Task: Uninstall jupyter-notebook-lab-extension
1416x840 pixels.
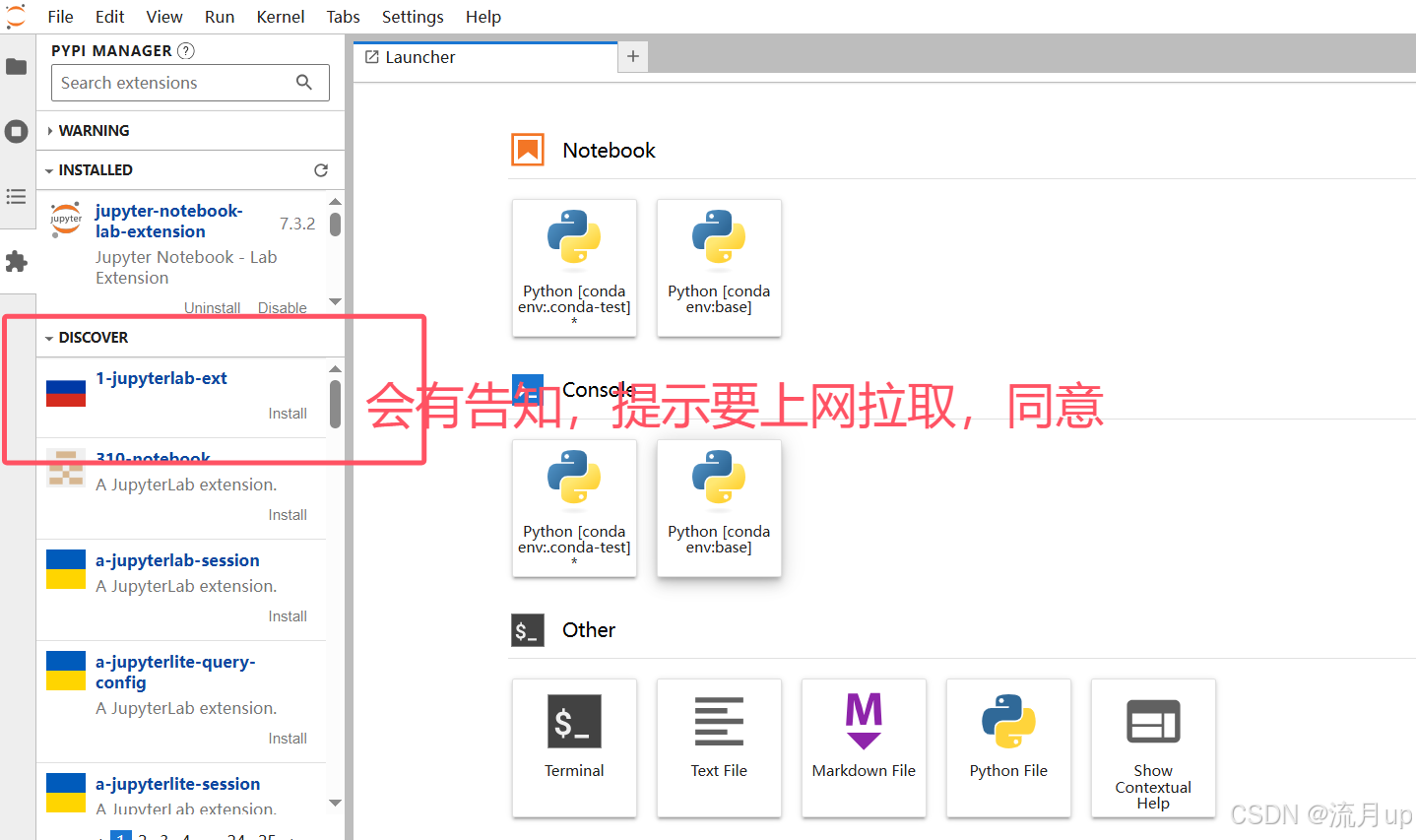Action: coord(212,307)
